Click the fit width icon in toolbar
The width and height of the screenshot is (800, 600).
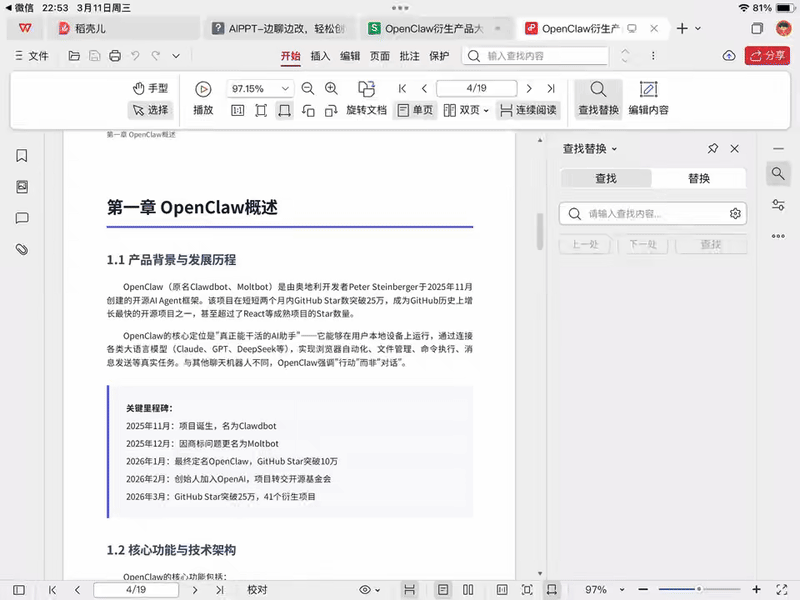pos(284,110)
